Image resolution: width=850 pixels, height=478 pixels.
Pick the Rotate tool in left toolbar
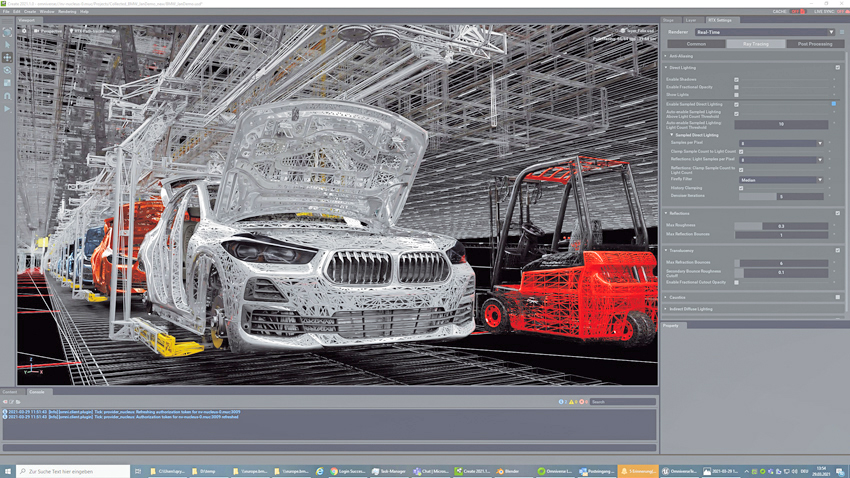point(7,70)
